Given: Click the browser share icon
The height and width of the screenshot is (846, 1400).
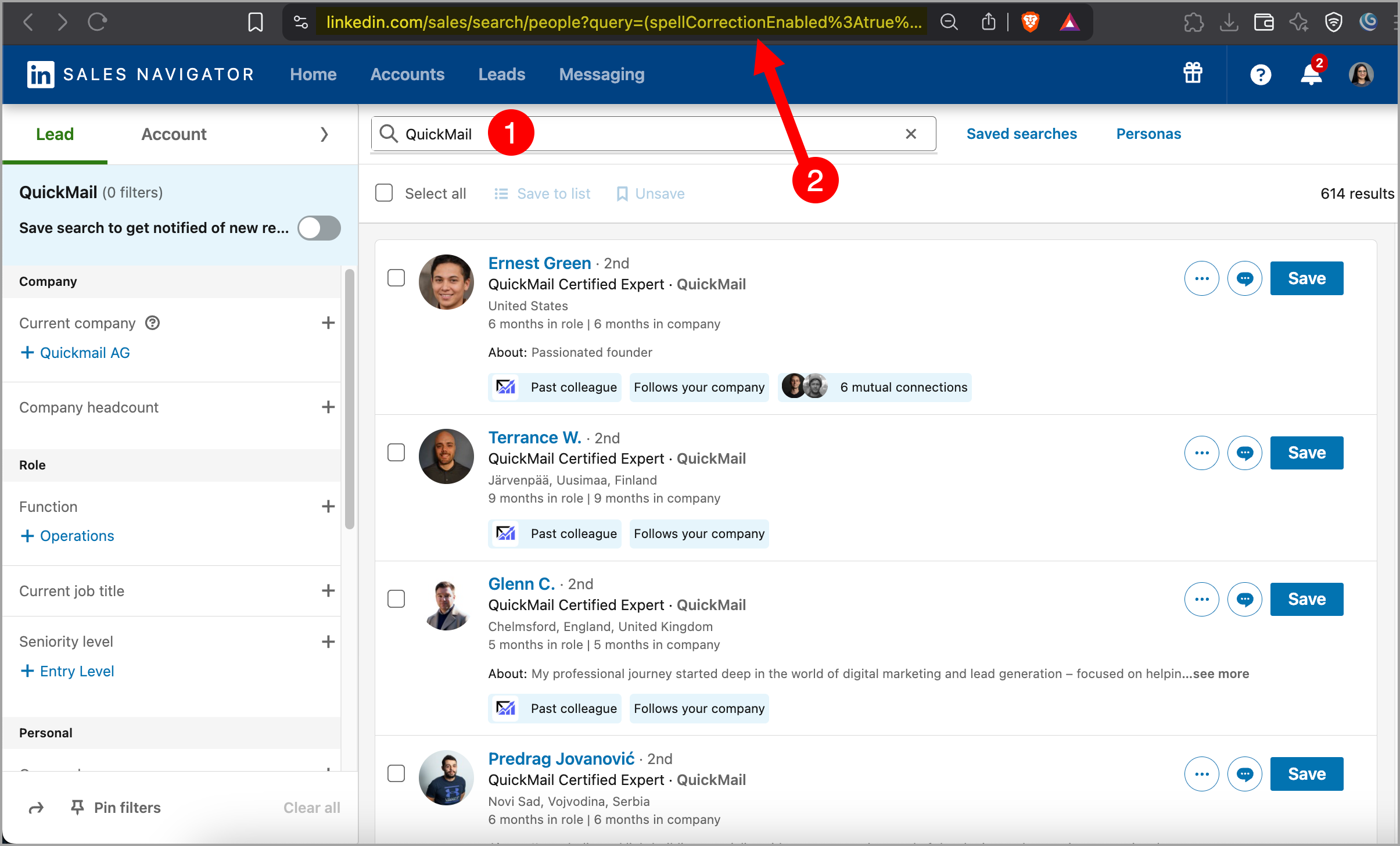Looking at the screenshot, I should coord(988,22).
